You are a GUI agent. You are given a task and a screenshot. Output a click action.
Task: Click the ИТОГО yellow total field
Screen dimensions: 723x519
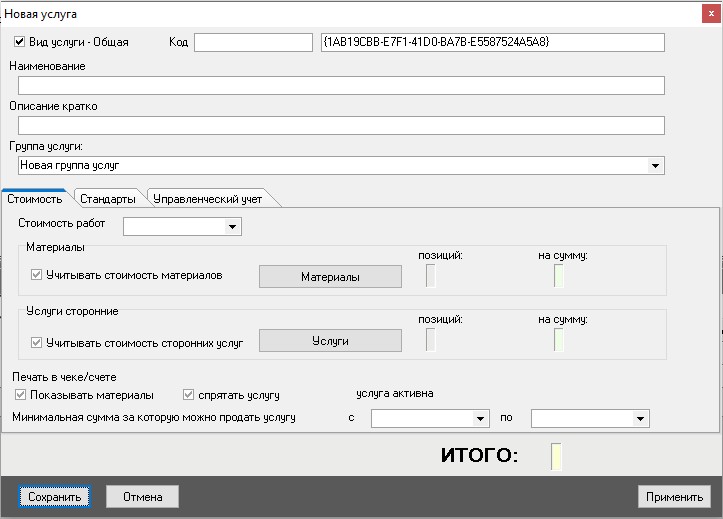click(556, 457)
